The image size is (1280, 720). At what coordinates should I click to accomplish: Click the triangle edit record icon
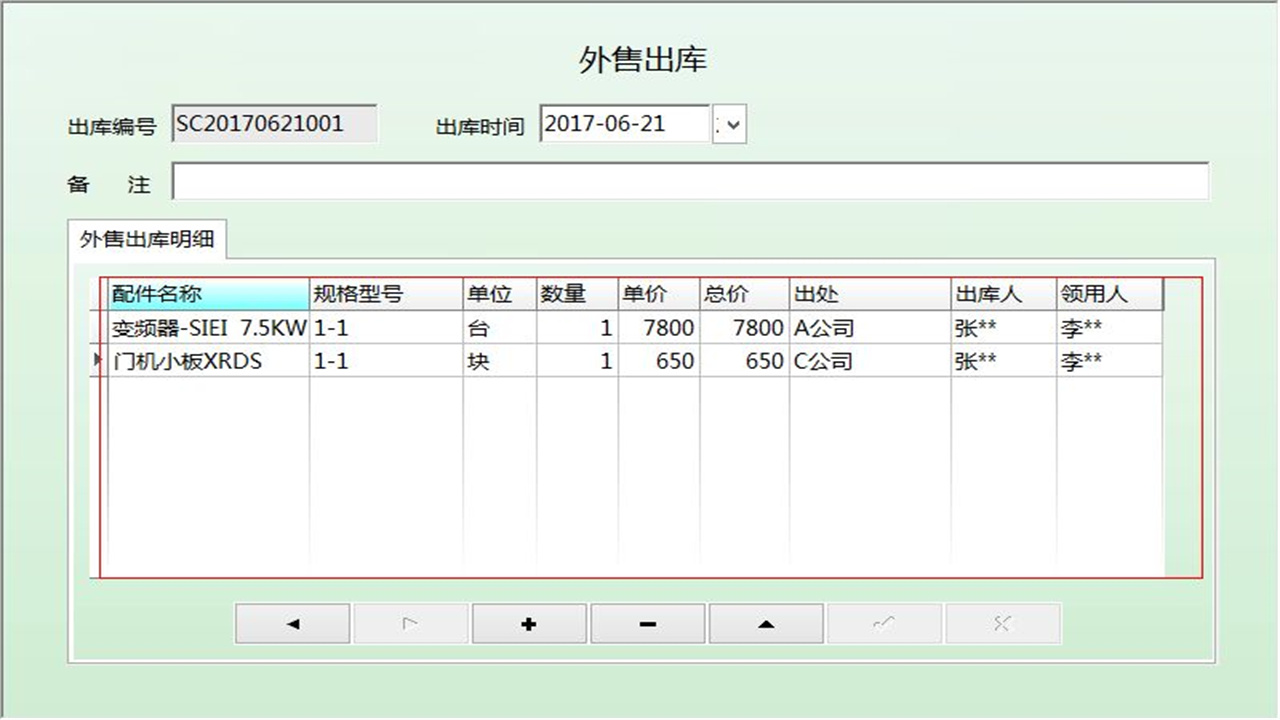(x=766, y=622)
